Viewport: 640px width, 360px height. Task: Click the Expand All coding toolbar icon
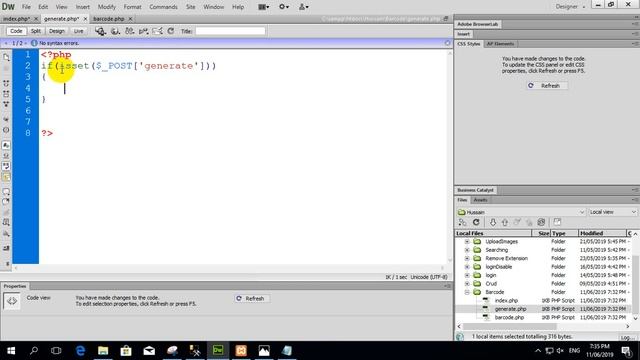[x=6, y=104]
